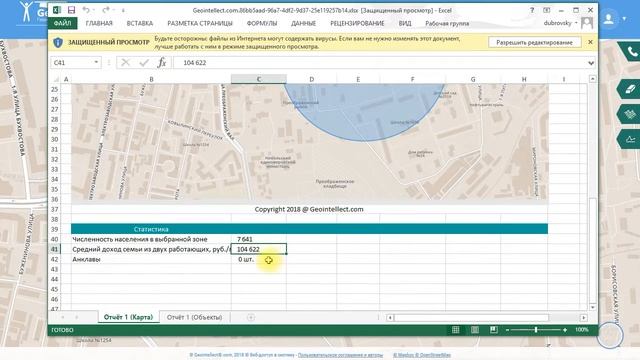Open the Excel help question mark
The height and width of the screenshot is (360, 640).
pos(532,10)
